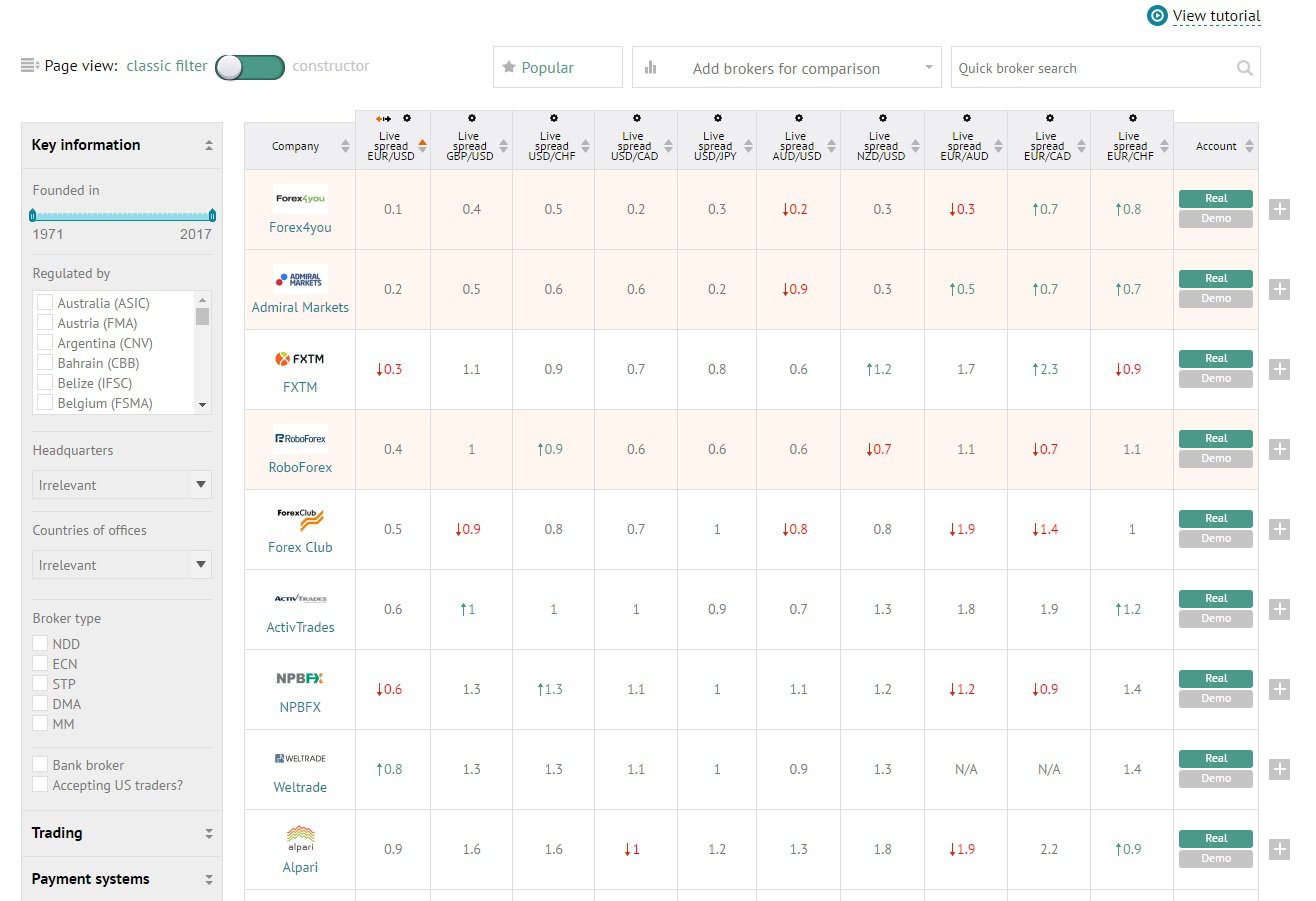Open settings gear above USD/CAD column
Image resolution: width=1316 pixels, height=901 pixels.
pos(635,118)
